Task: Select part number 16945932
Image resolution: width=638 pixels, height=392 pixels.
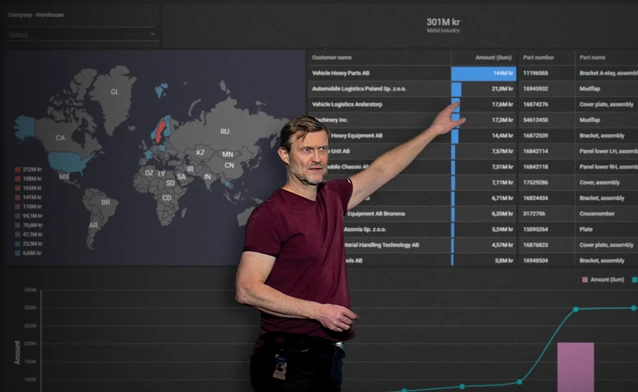Action: [535, 89]
